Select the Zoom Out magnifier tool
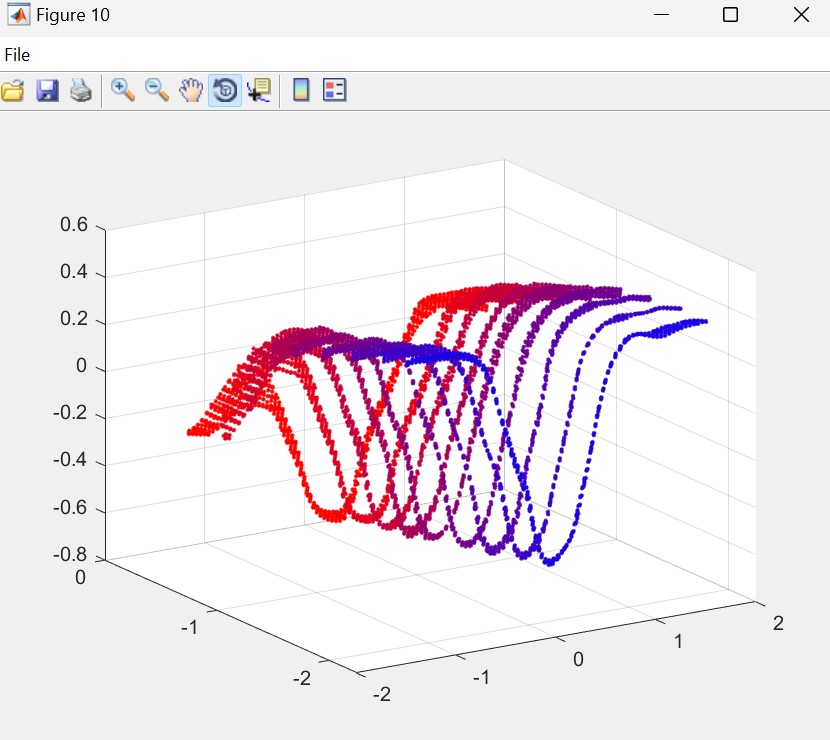Image resolution: width=830 pixels, height=740 pixels. pyautogui.click(x=157, y=91)
